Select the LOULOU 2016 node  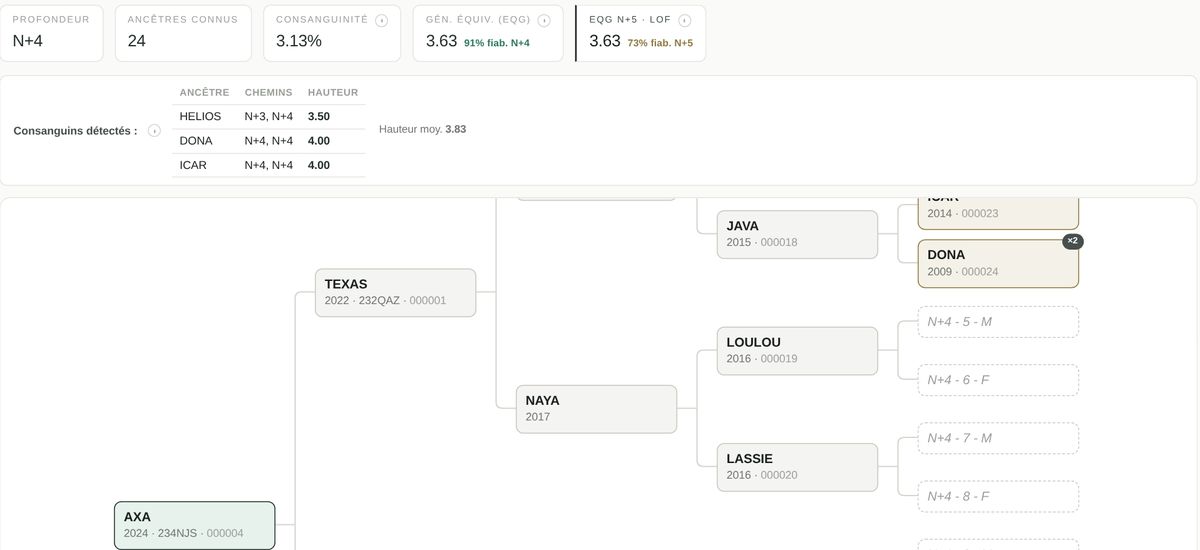pos(797,351)
